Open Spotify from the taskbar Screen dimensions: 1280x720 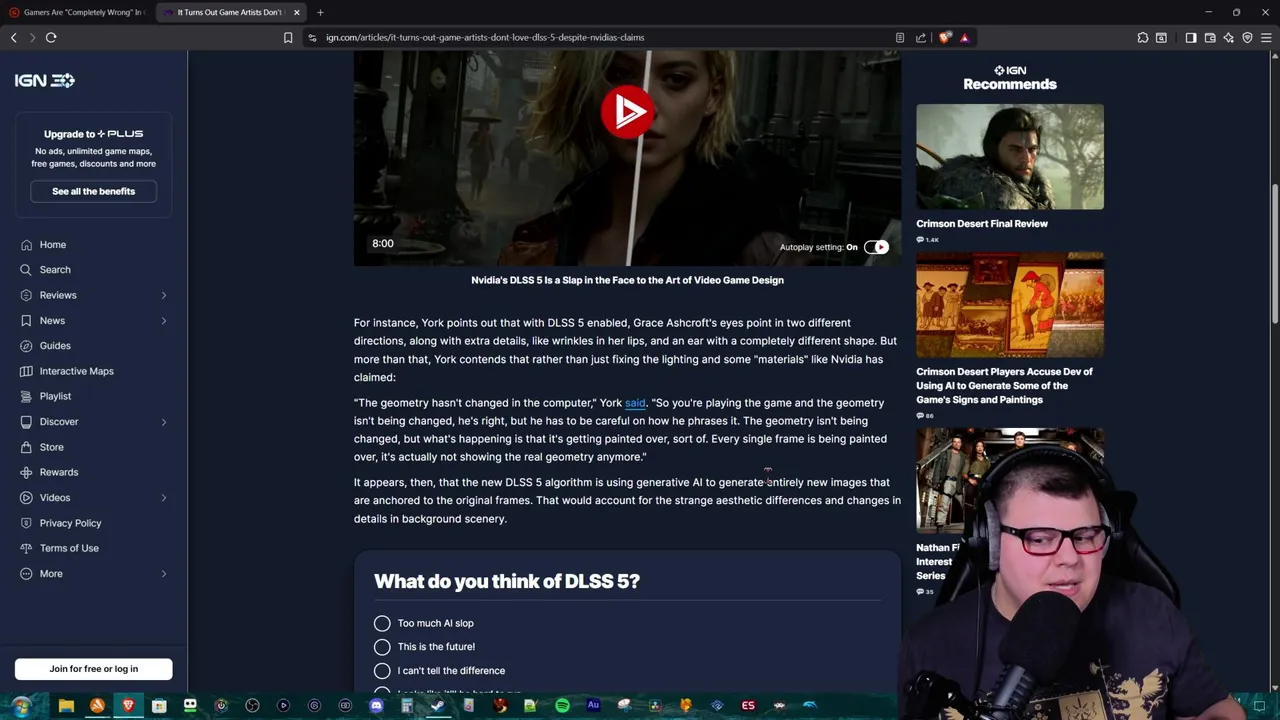562,706
